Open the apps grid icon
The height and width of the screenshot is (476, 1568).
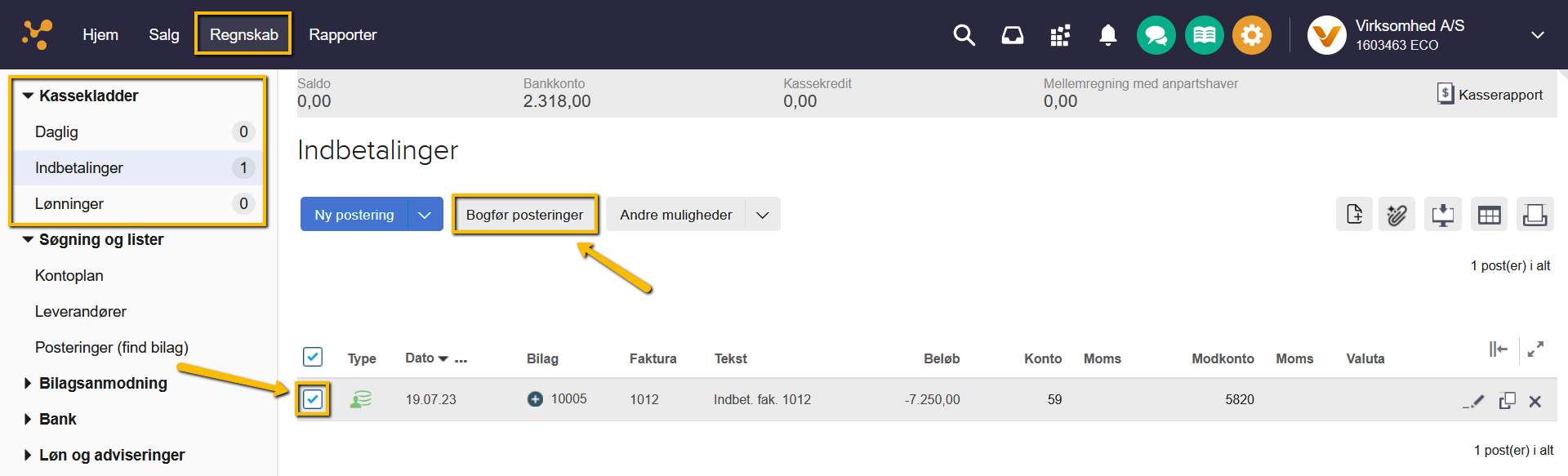coord(1060,35)
